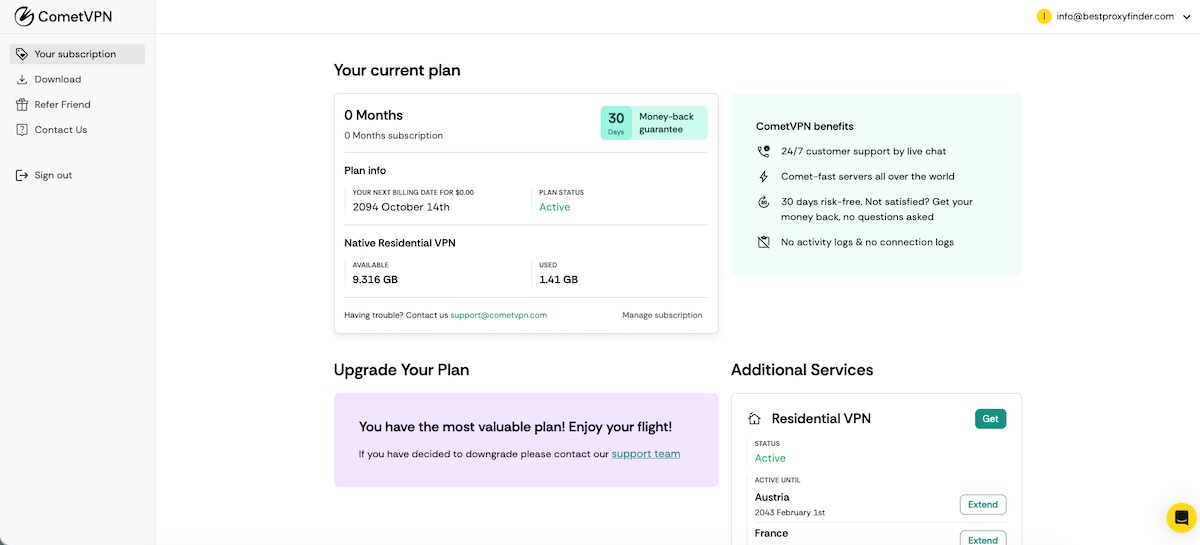Go to the Refer Friend page

[62, 104]
